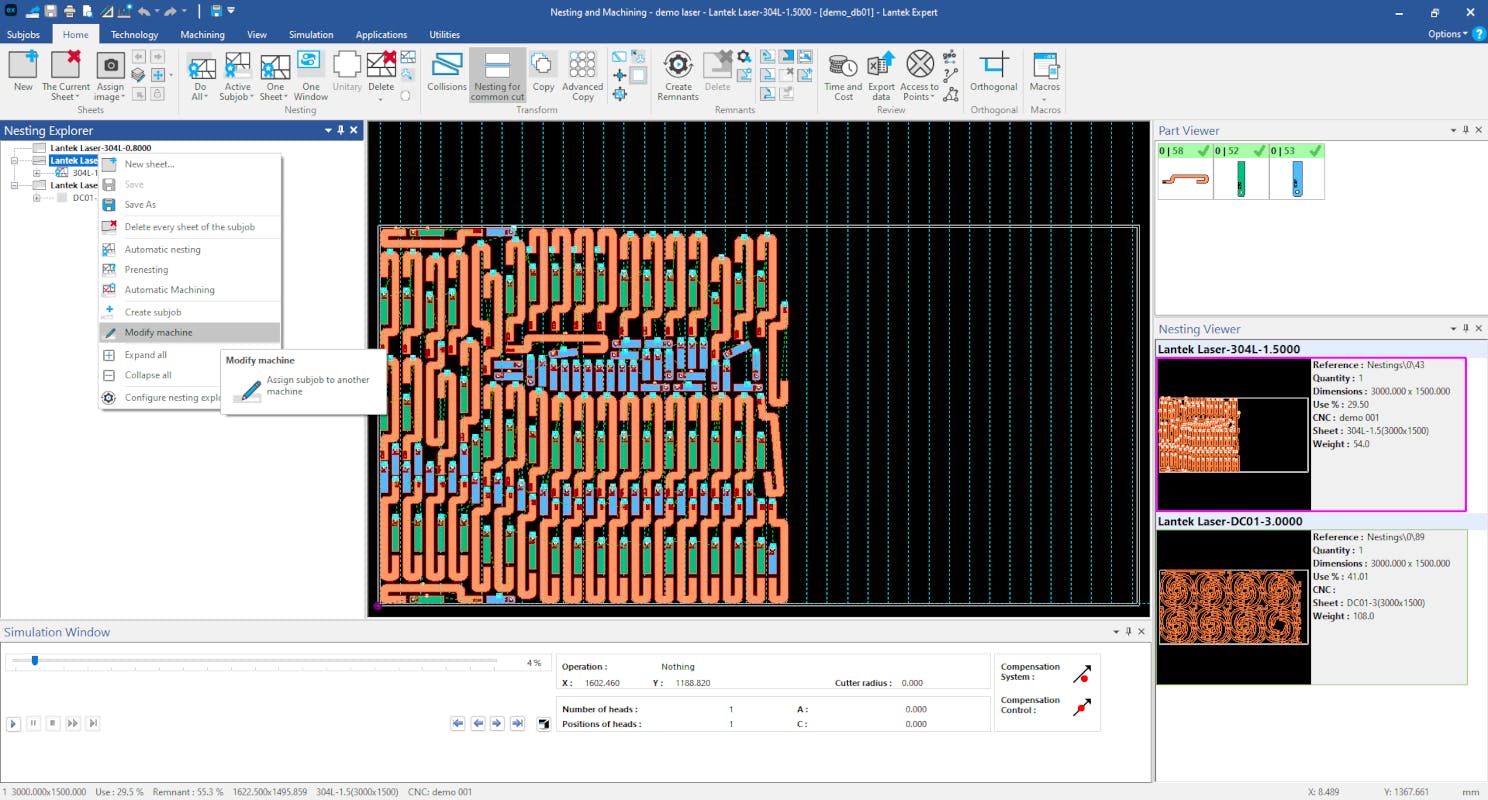1488x800 pixels.
Task: Open the Create Remnants tool
Action: [x=678, y=72]
